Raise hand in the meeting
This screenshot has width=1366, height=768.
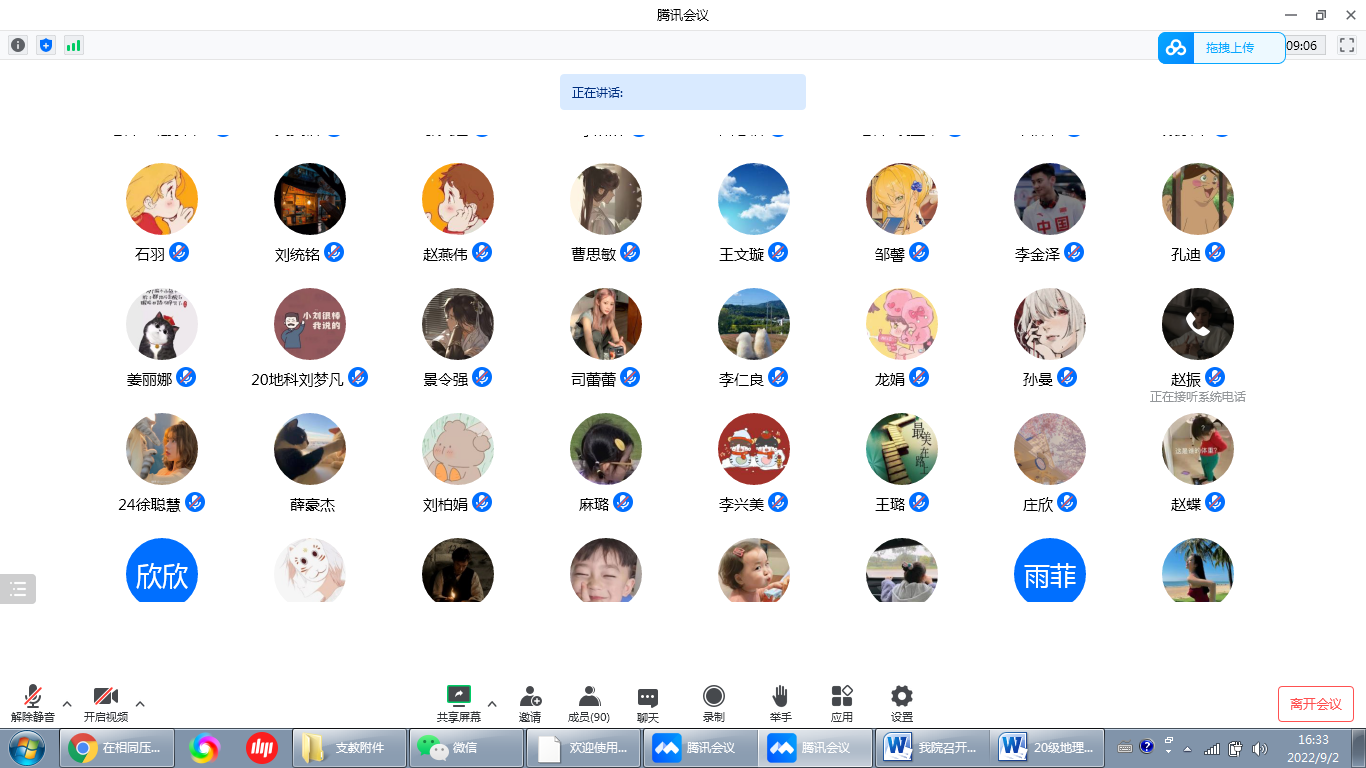(781, 703)
